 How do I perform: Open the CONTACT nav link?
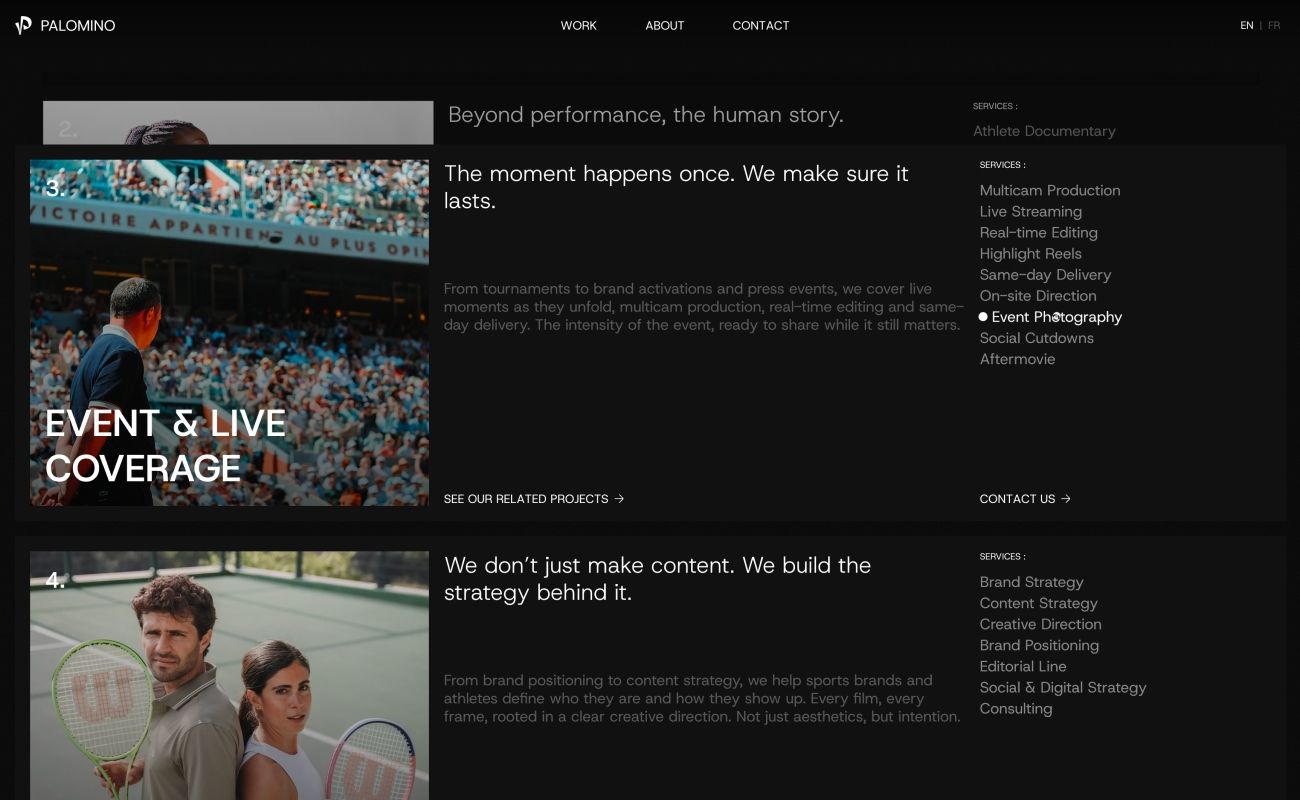click(761, 26)
